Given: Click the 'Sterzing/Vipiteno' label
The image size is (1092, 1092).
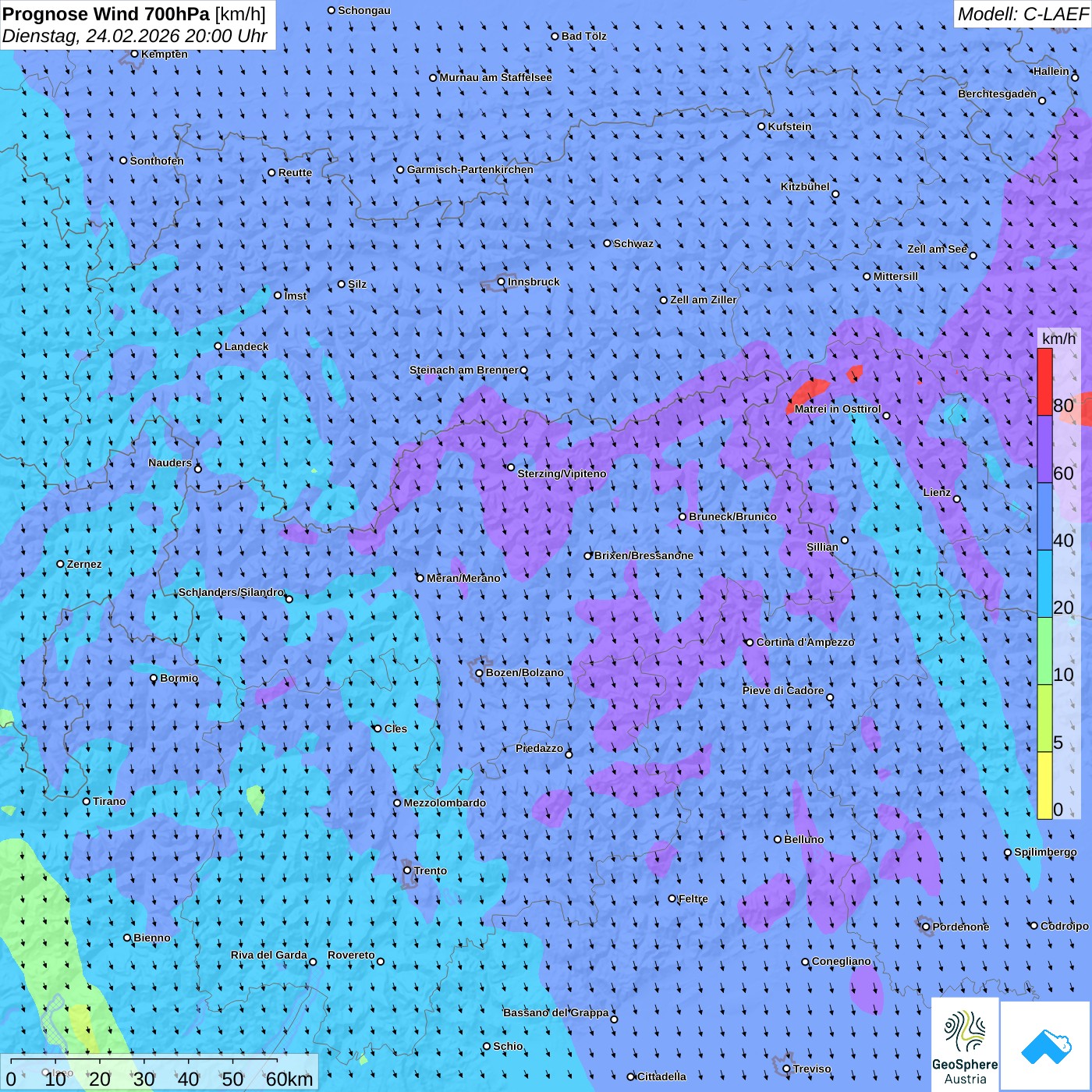Looking at the screenshot, I should (x=562, y=473).
